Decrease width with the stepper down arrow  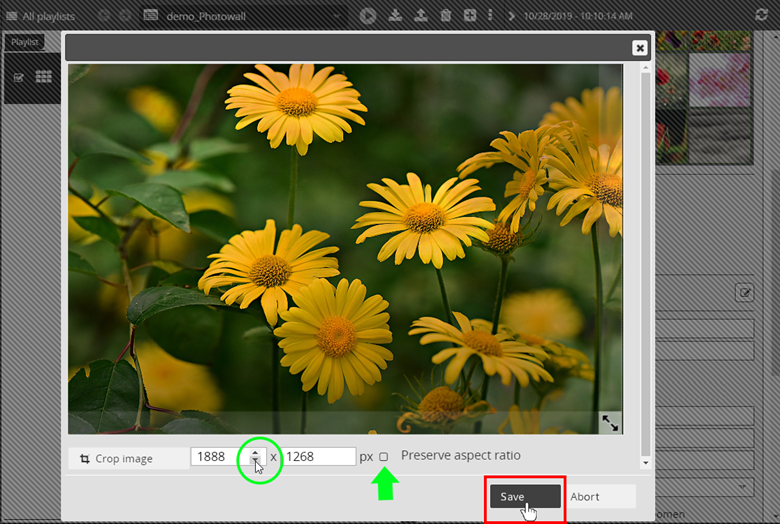(255, 461)
